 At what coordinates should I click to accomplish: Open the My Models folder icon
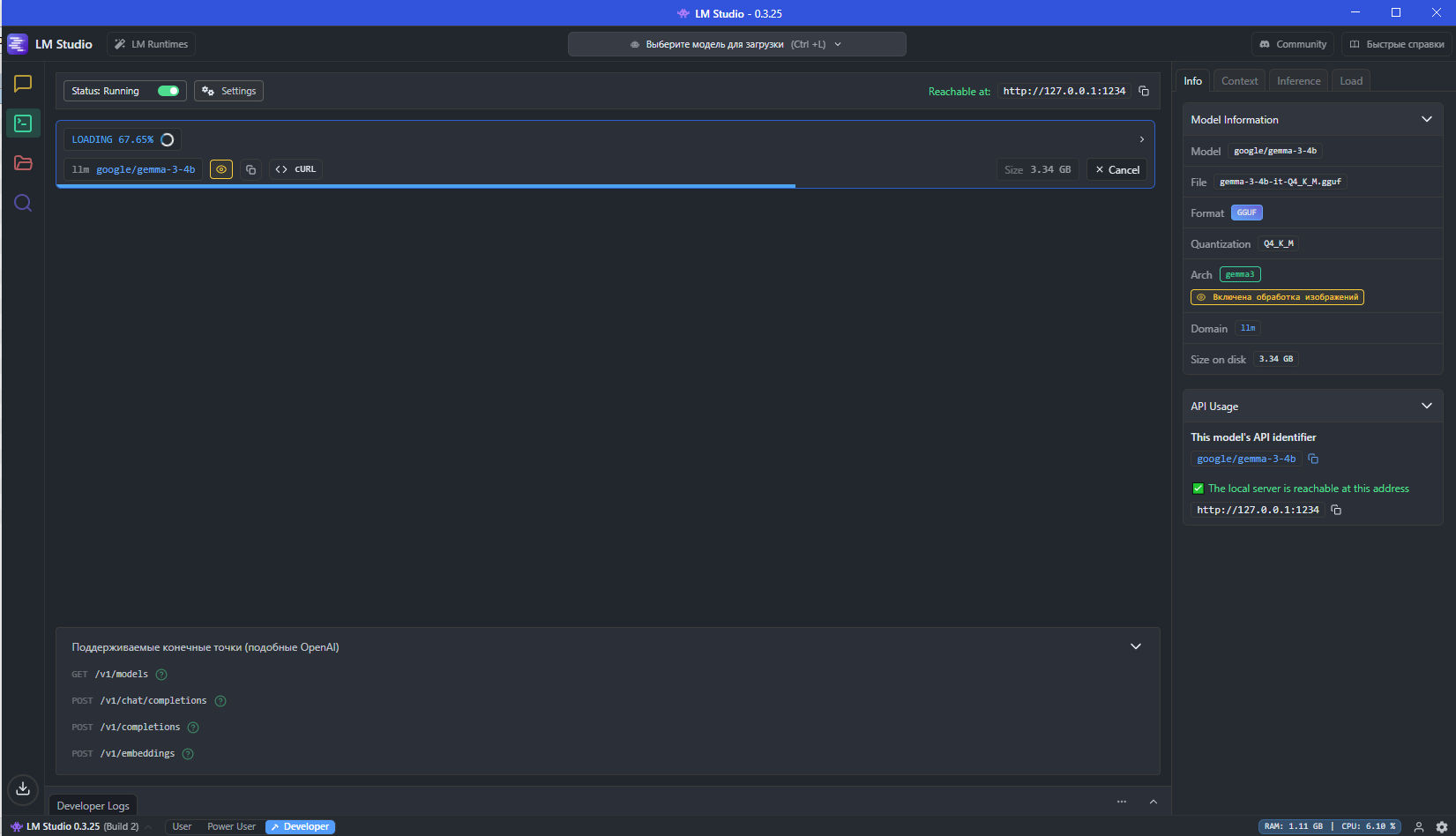23,163
